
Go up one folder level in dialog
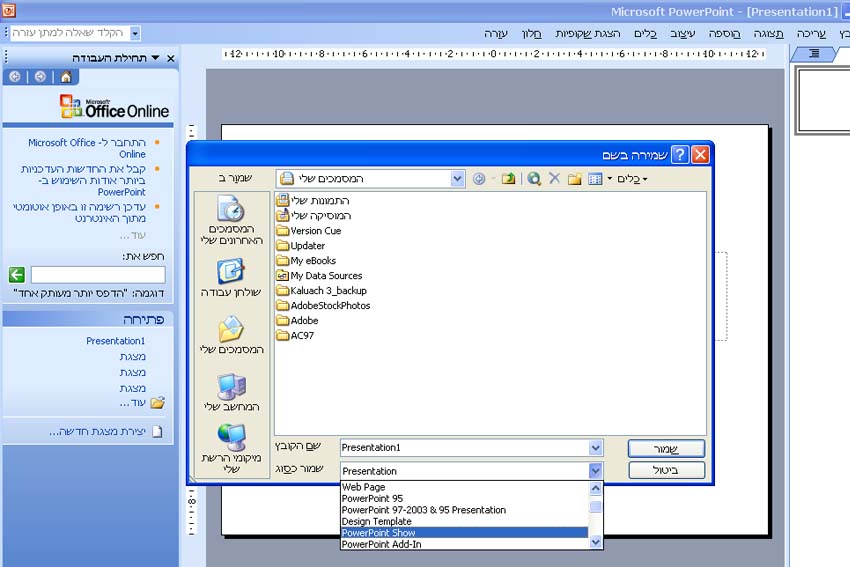(x=508, y=178)
